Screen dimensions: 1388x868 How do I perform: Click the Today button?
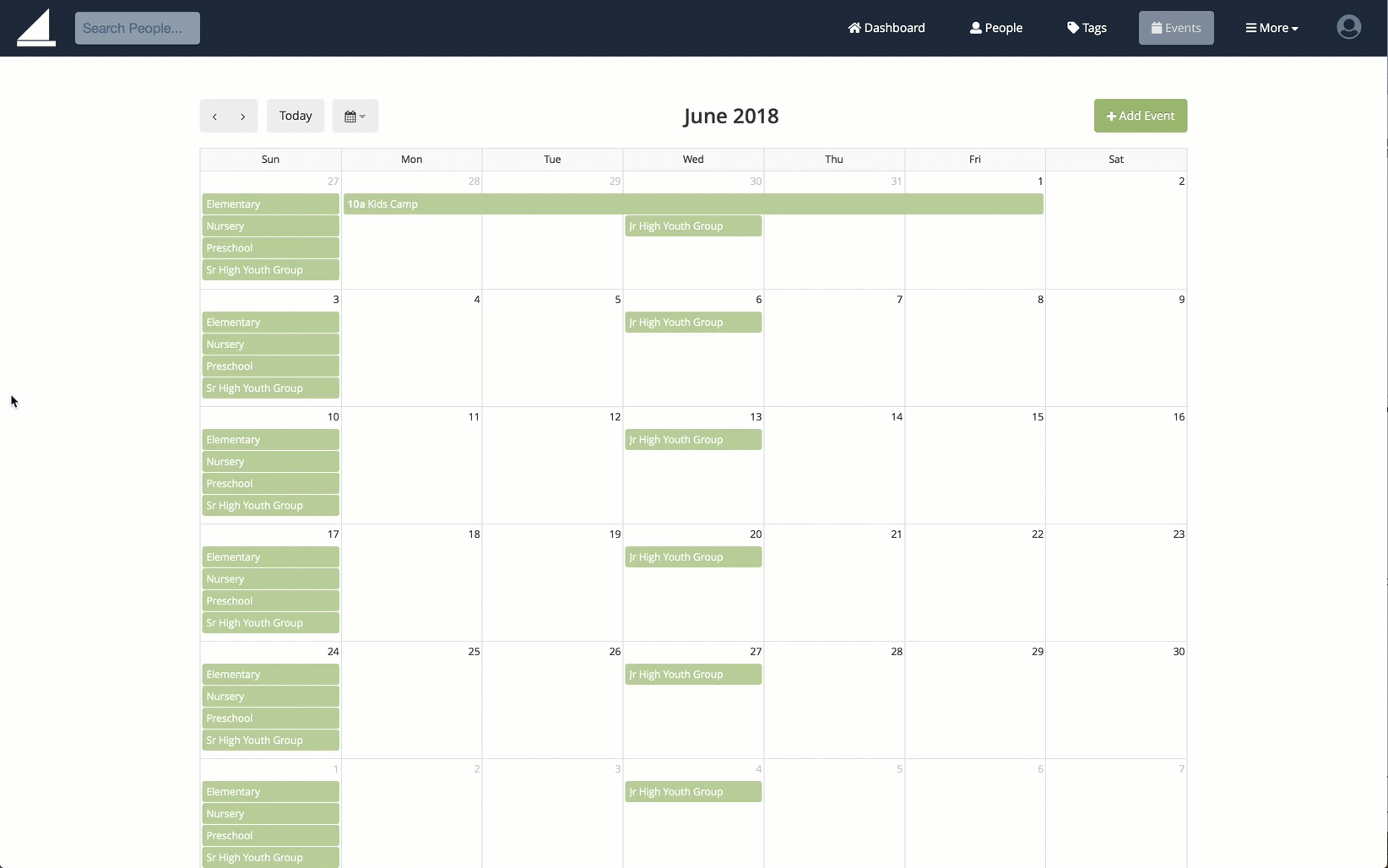click(295, 116)
